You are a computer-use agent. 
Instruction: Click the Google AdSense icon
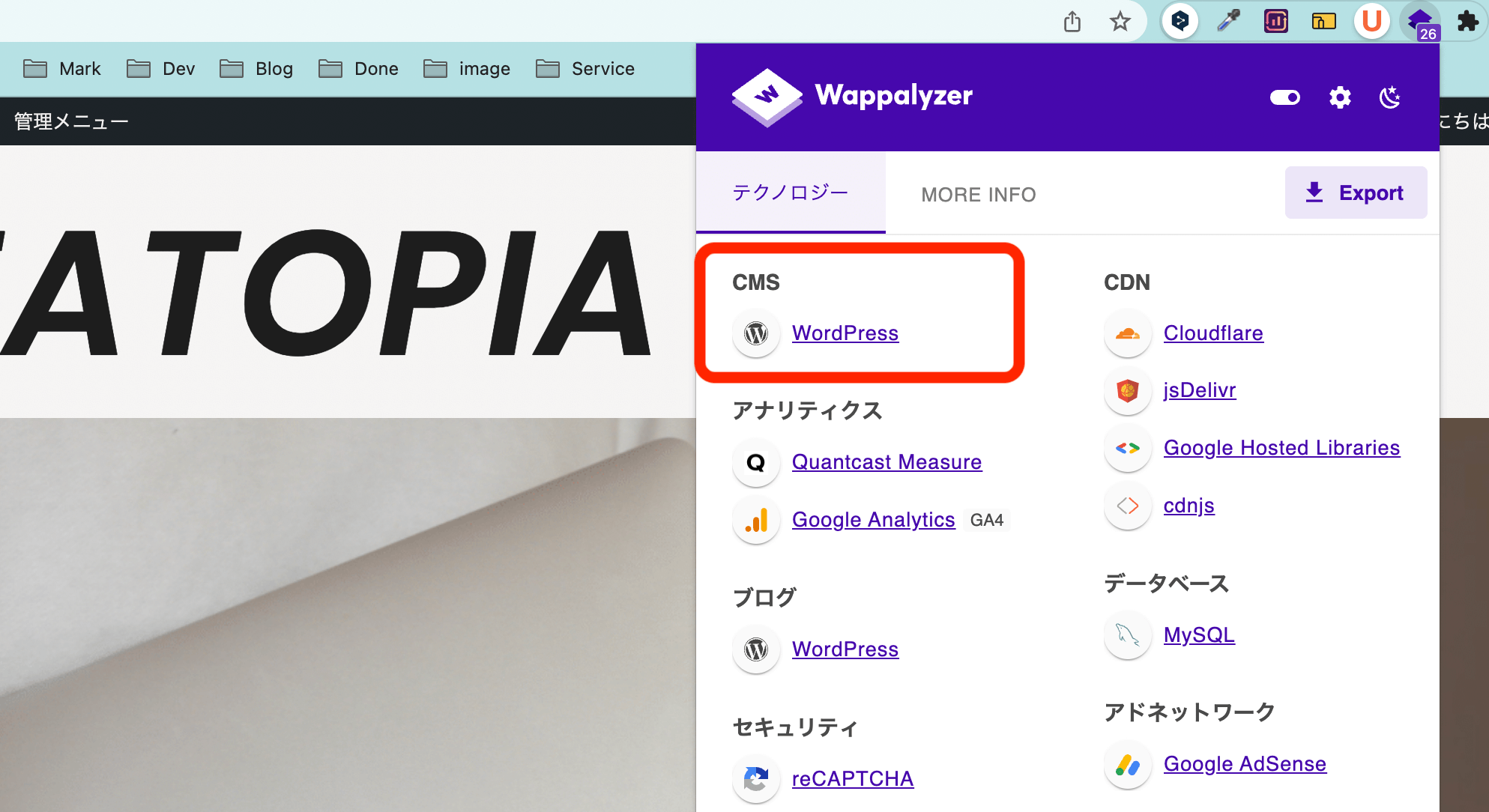(x=1127, y=764)
